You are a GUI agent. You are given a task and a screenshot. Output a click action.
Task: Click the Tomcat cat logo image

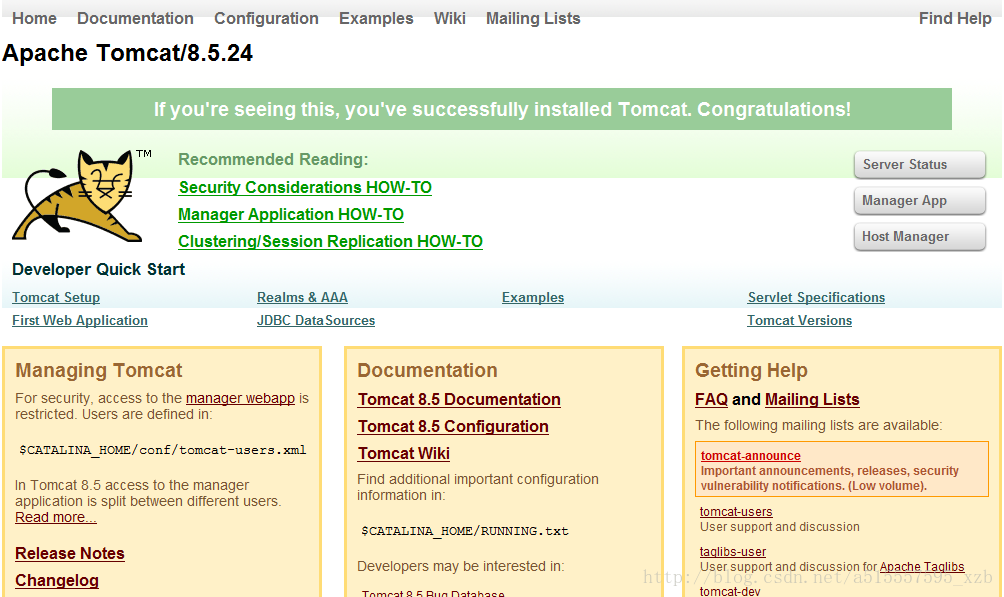(x=82, y=196)
